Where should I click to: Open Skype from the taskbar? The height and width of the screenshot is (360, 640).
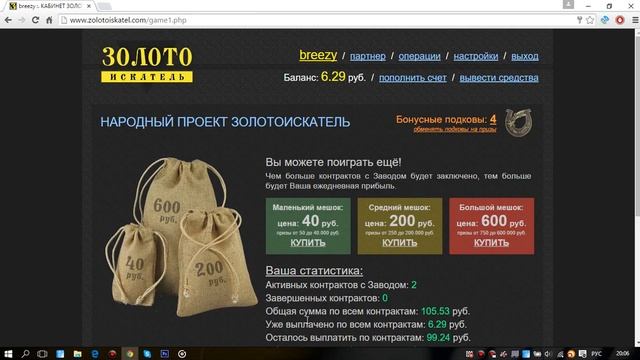(147, 354)
